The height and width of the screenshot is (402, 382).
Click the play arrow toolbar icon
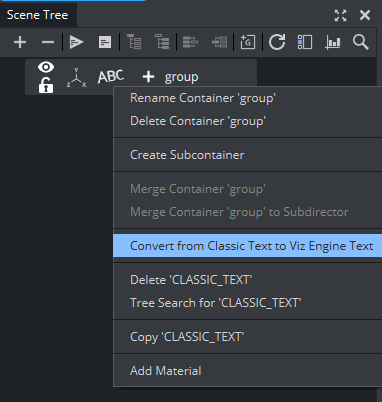[x=76, y=42]
